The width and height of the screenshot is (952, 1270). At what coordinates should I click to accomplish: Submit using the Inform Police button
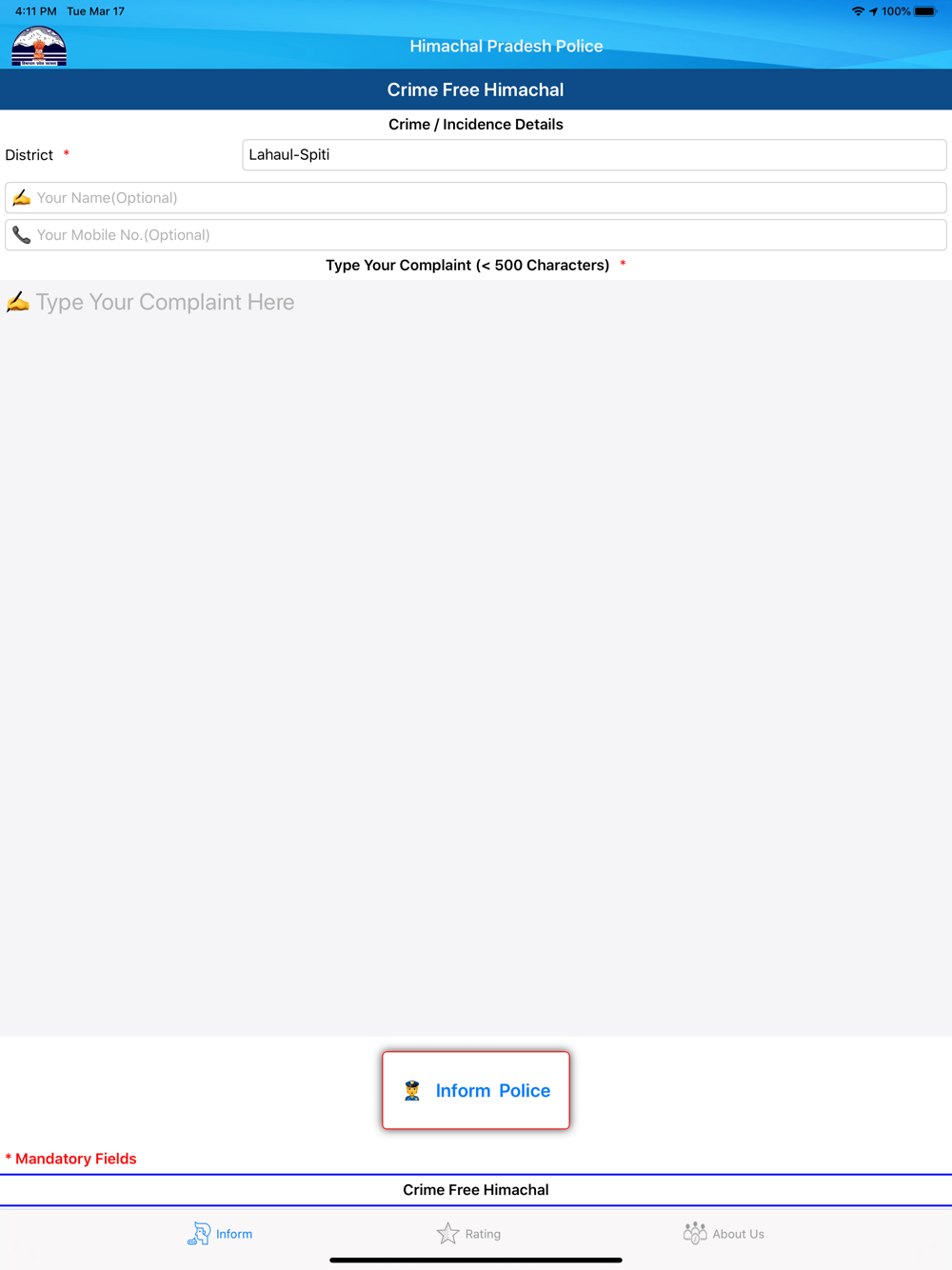[x=476, y=1090]
